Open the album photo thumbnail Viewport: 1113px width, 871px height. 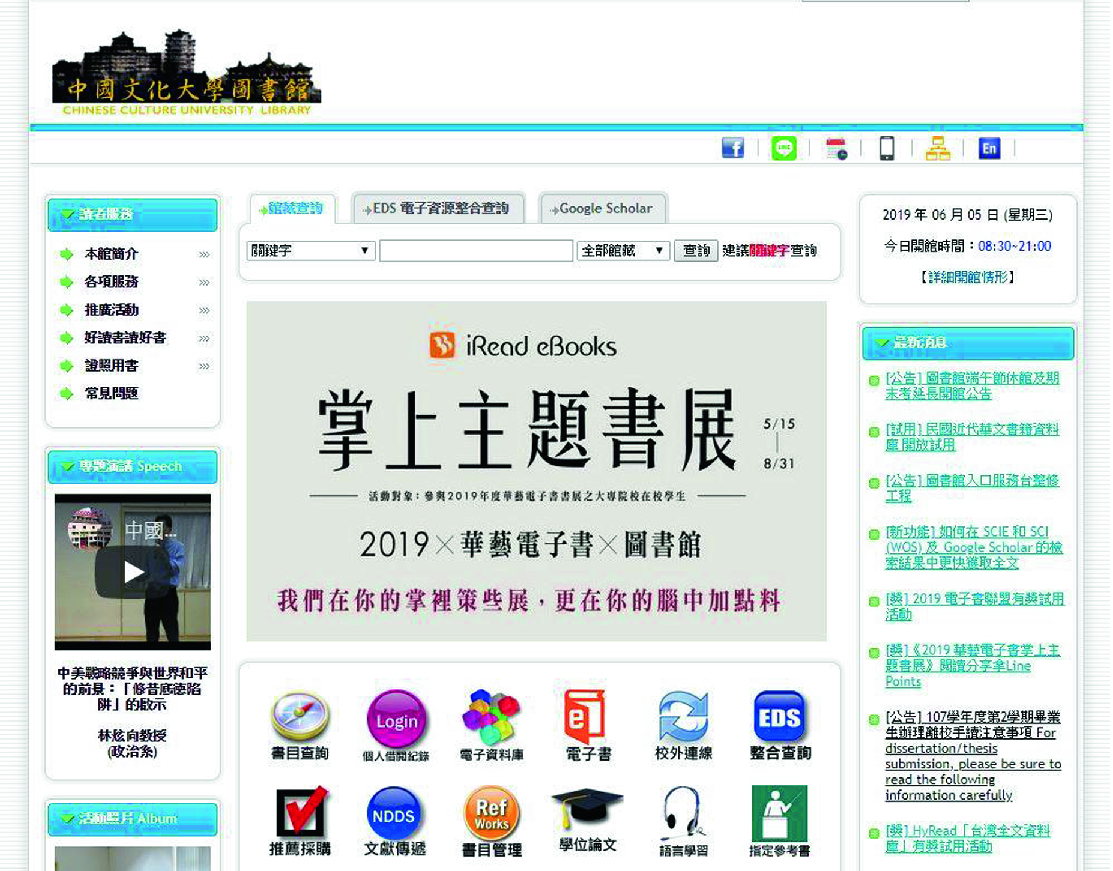pos(133,858)
